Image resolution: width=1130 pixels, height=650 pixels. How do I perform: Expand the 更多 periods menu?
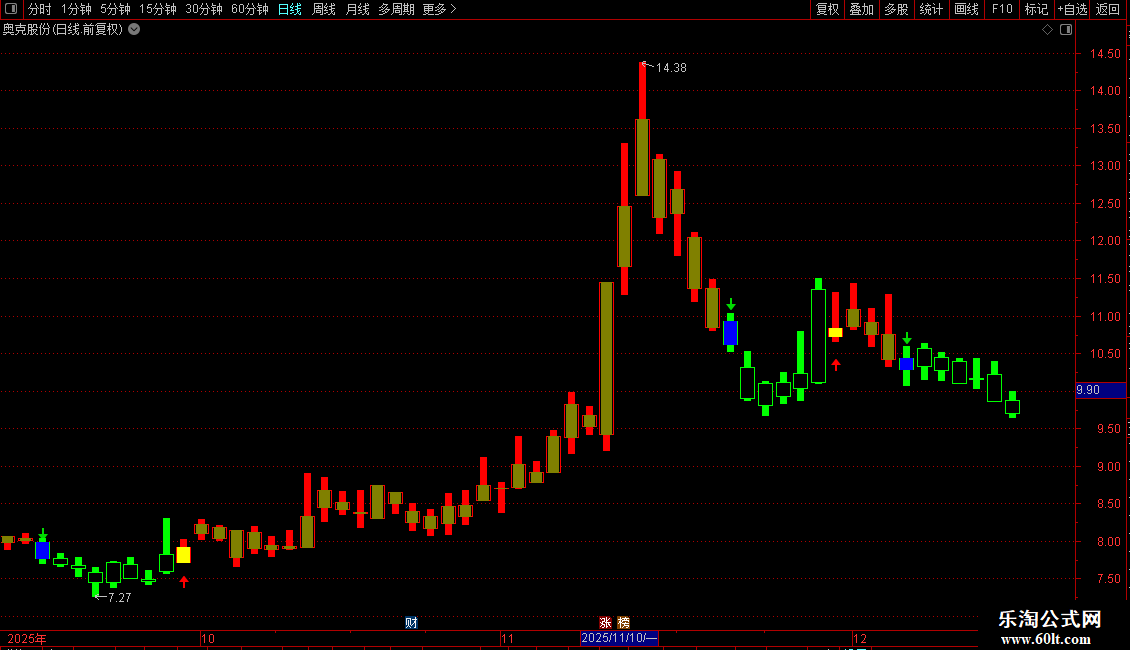pos(439,9)
